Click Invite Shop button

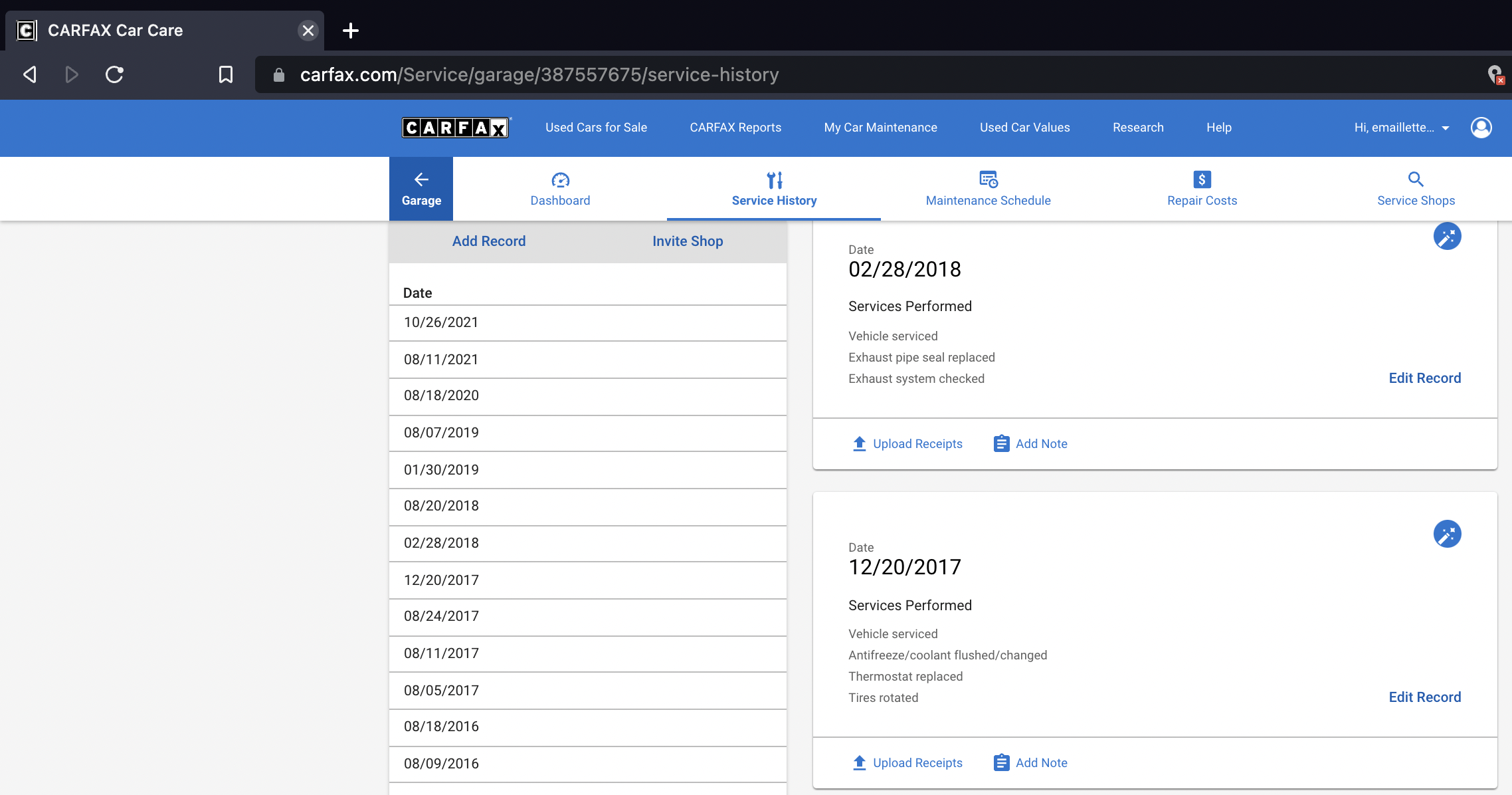tap(688, 241)
